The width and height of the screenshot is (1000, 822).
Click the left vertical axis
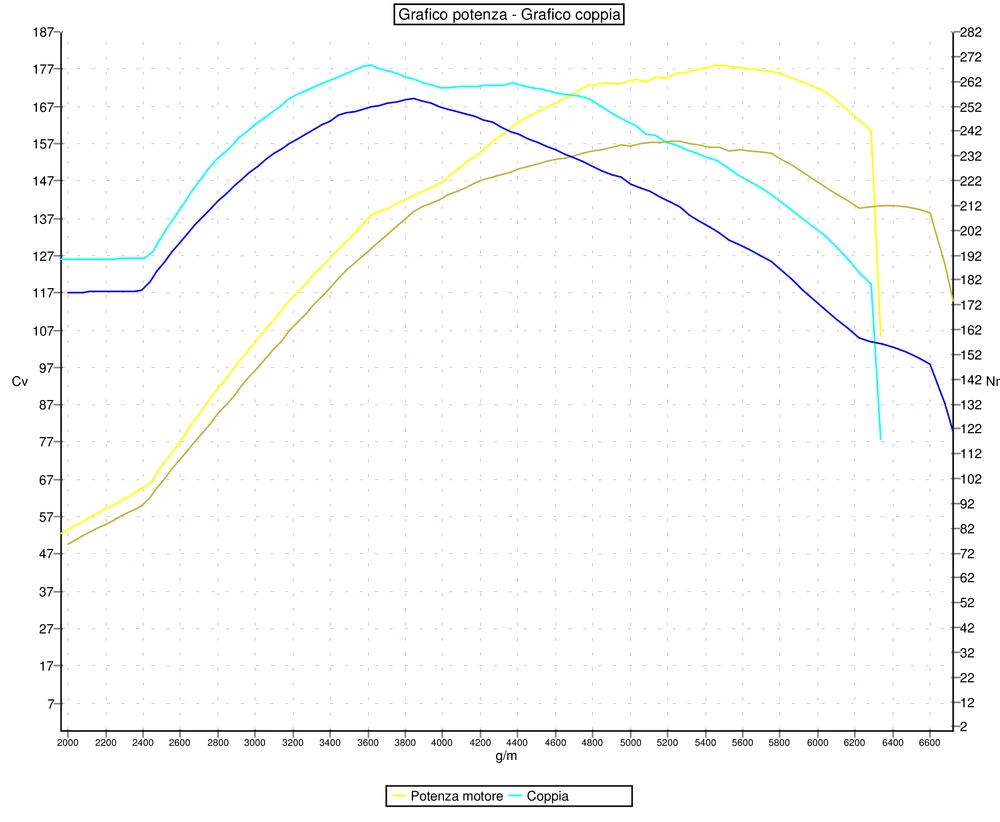57,380
